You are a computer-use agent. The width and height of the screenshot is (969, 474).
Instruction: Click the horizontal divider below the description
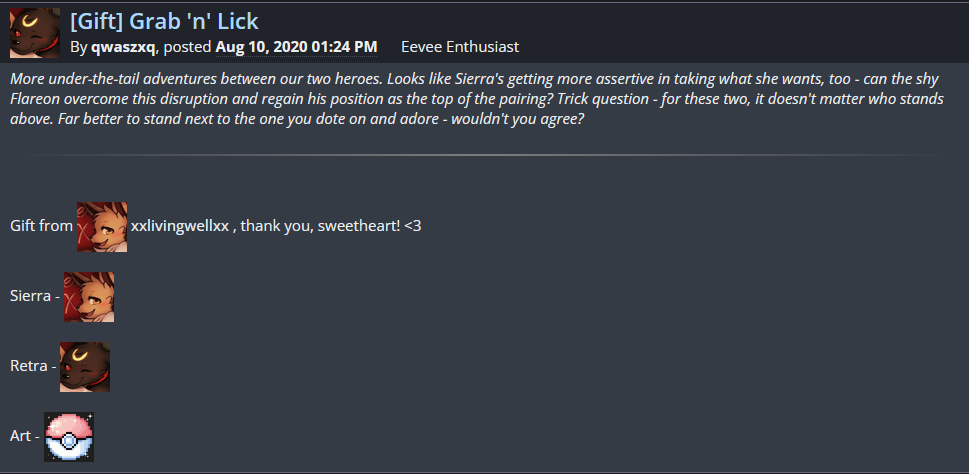coord(480,155)
